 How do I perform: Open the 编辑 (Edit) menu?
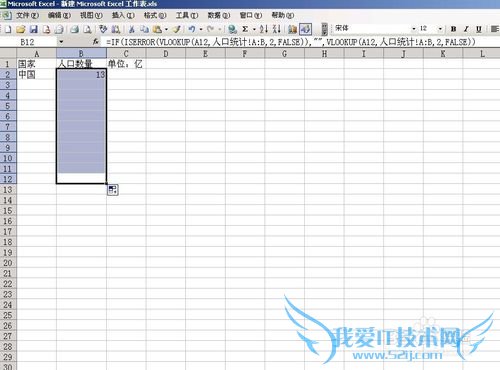[x=59, y=15]
